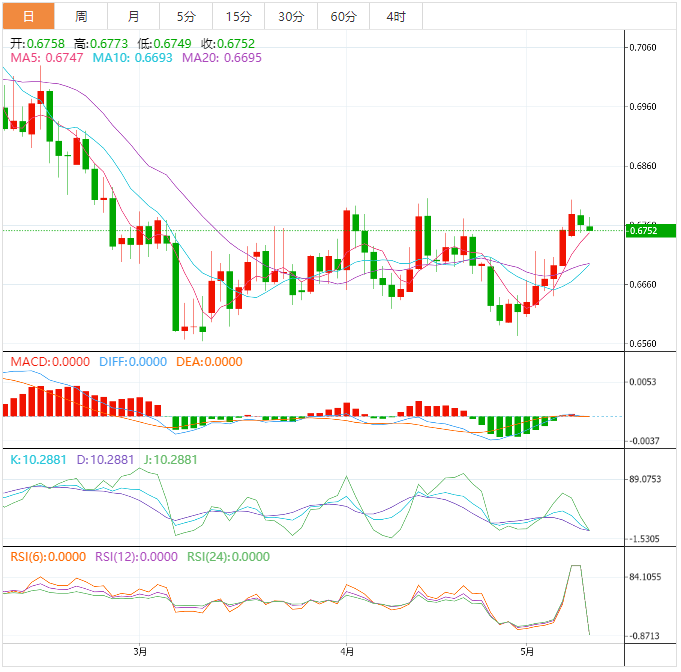The width and height of the screenshot is (681, 672).
Task: Select the 日 daily chart tab
Action: click(27, 16)
